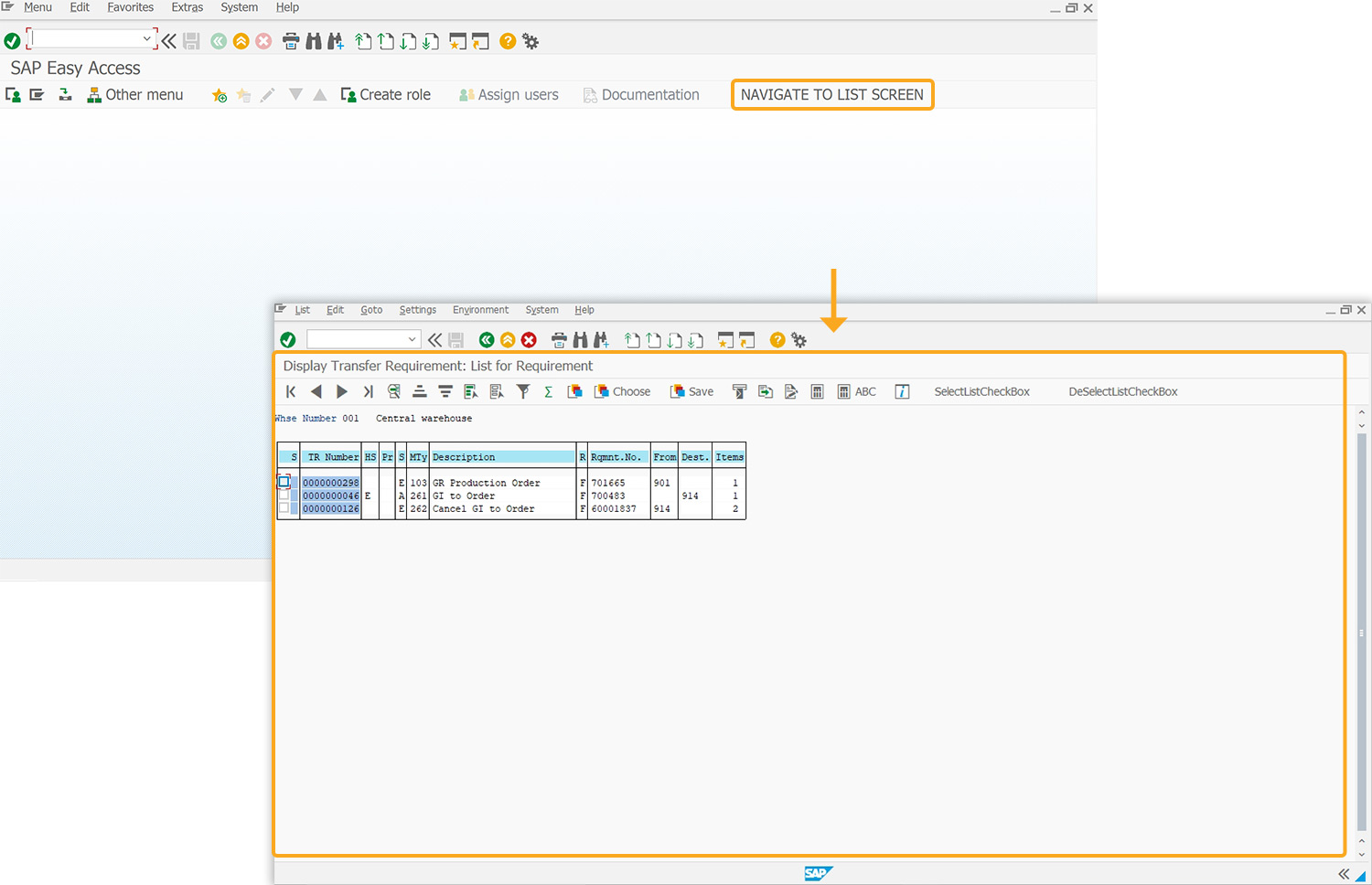Open the Goto menu in list window
1372x885 pixels.
click(x=371, y=310)
